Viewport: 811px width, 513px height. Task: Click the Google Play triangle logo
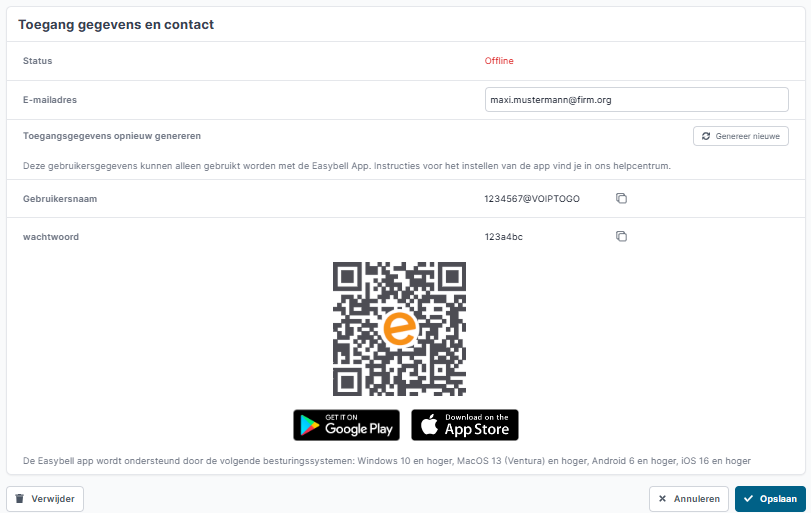[309, 426]
